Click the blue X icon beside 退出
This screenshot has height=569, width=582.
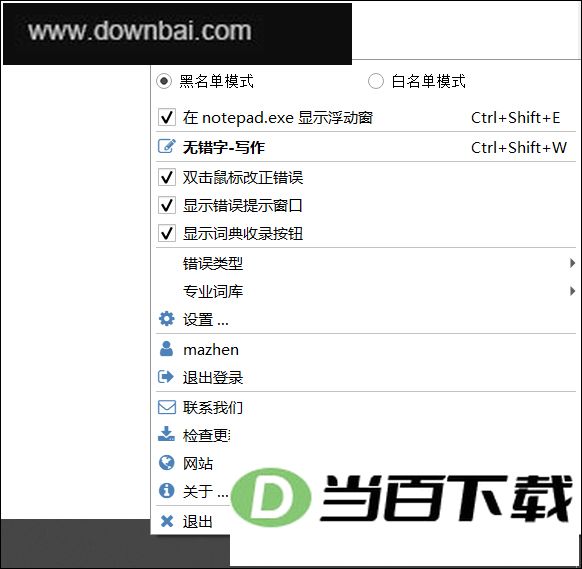click(x=167, y=521)
